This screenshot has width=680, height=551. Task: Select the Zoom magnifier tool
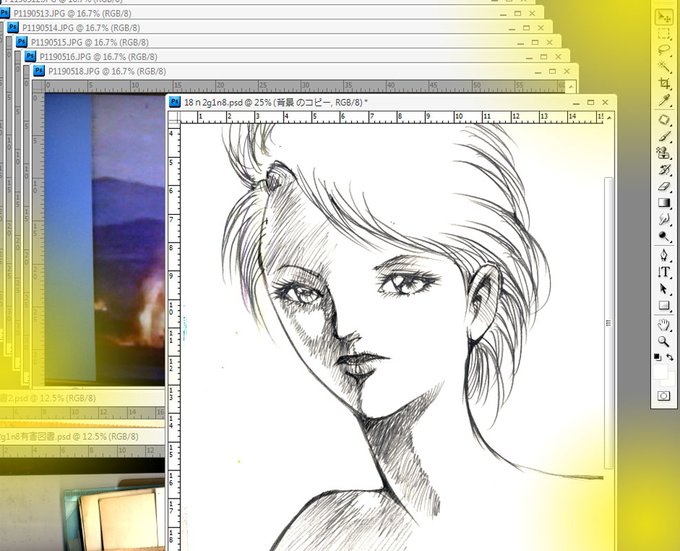(x=664, y=341)
